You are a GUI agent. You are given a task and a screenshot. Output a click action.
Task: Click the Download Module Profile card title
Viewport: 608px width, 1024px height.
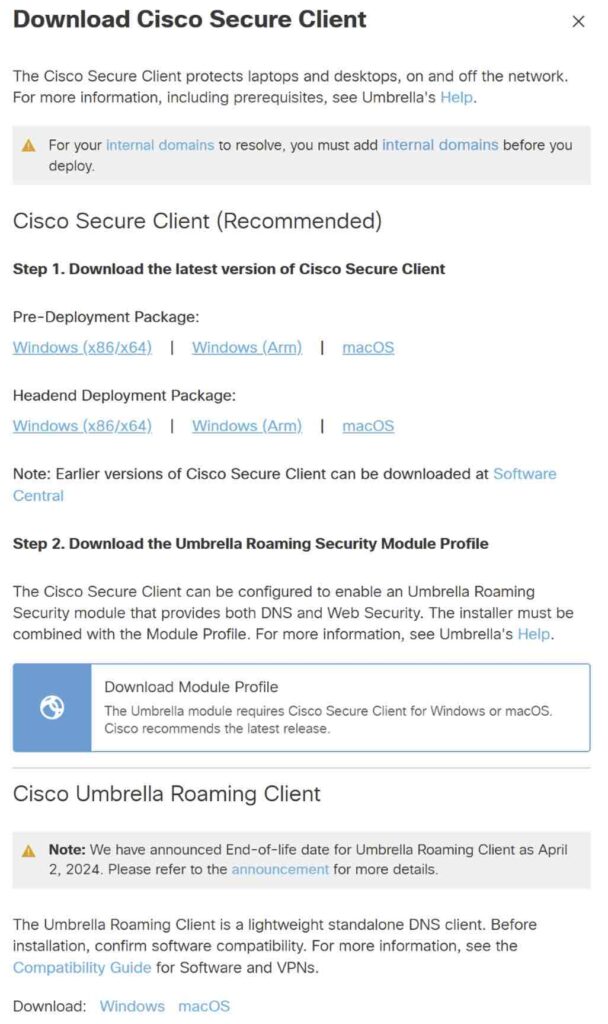(x=191, y=687)
